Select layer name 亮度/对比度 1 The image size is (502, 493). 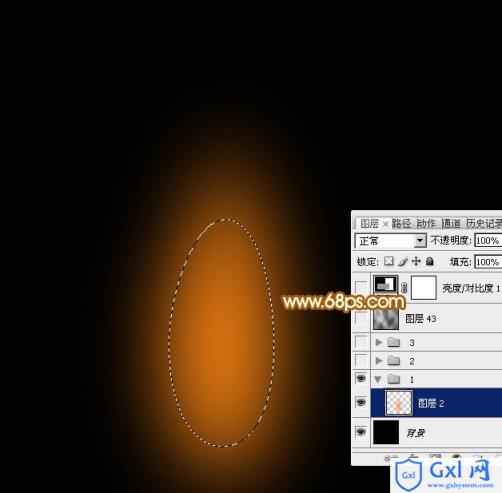[x=471, y=288]
